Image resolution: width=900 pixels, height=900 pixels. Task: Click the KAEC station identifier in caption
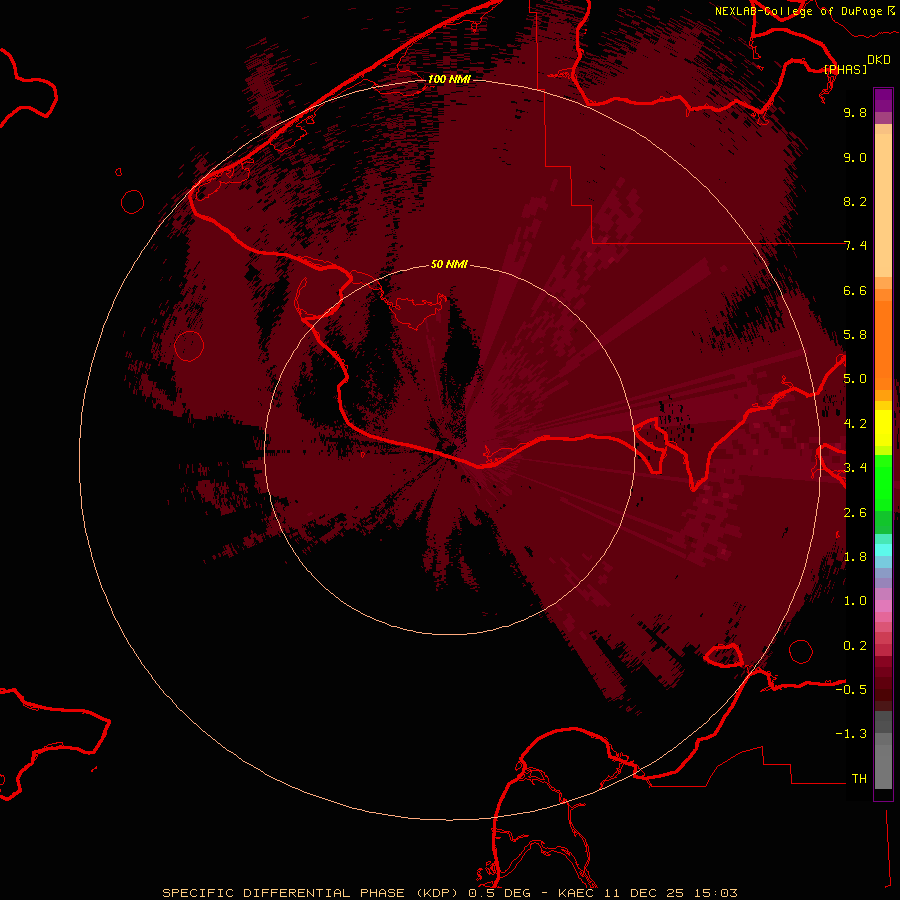tap(577, 893)
